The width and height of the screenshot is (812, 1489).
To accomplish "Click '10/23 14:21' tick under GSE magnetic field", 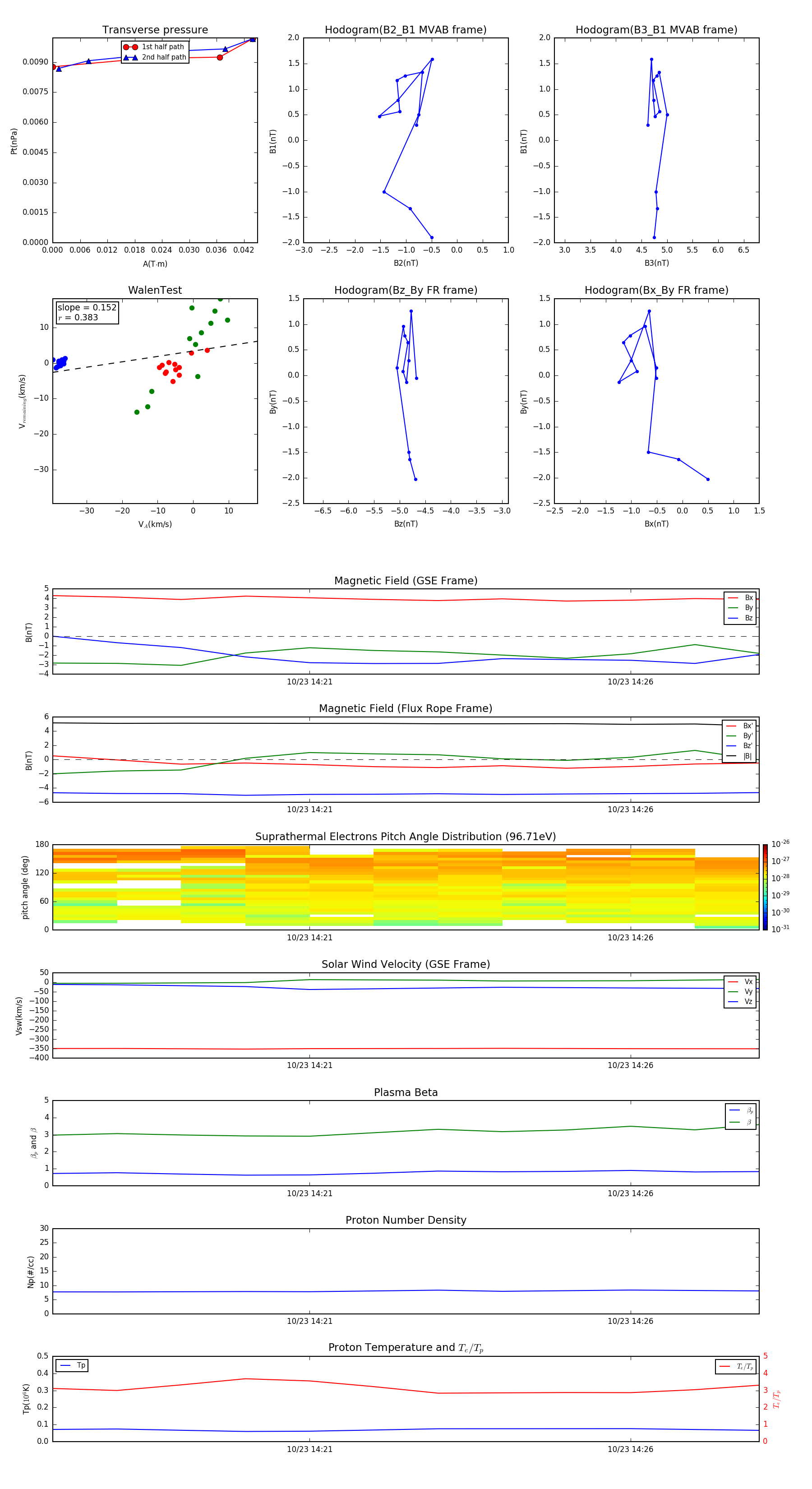I will [x=310, y=682].
